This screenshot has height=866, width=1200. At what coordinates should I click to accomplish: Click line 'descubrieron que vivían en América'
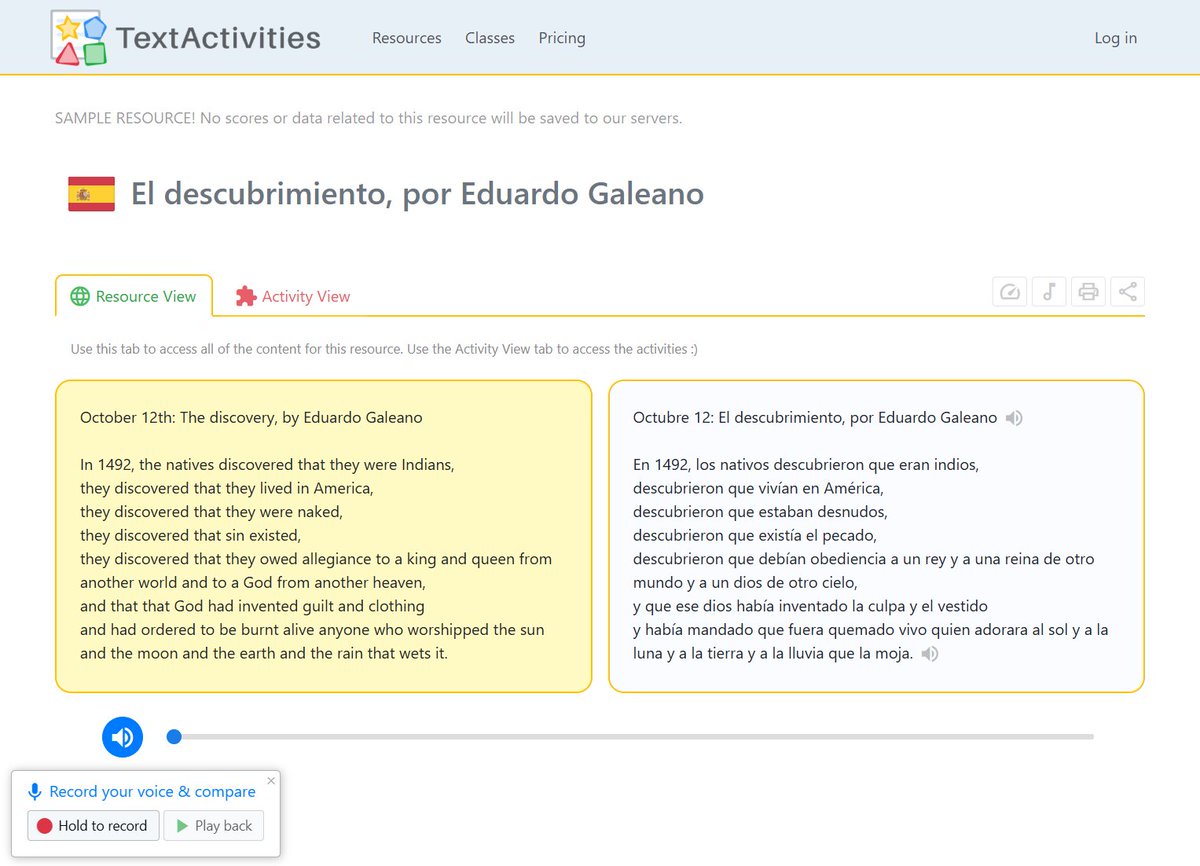click(758, 488)
